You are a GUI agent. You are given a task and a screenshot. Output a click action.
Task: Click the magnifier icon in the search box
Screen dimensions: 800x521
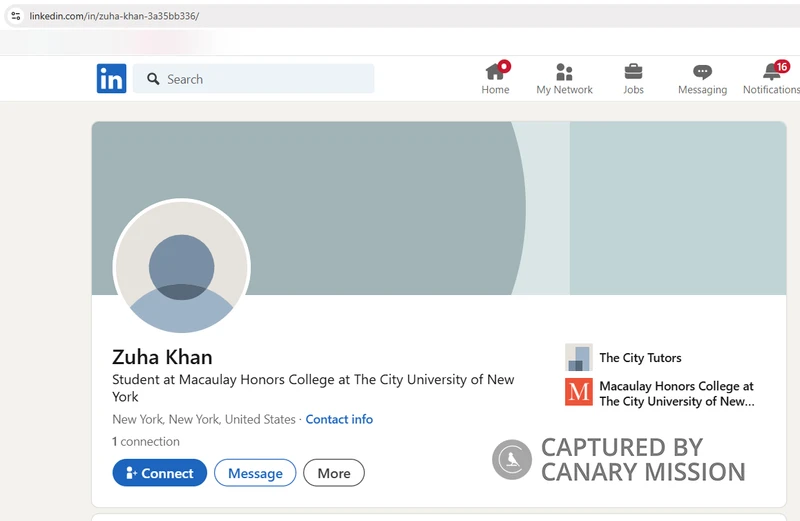tap(153, 79)
